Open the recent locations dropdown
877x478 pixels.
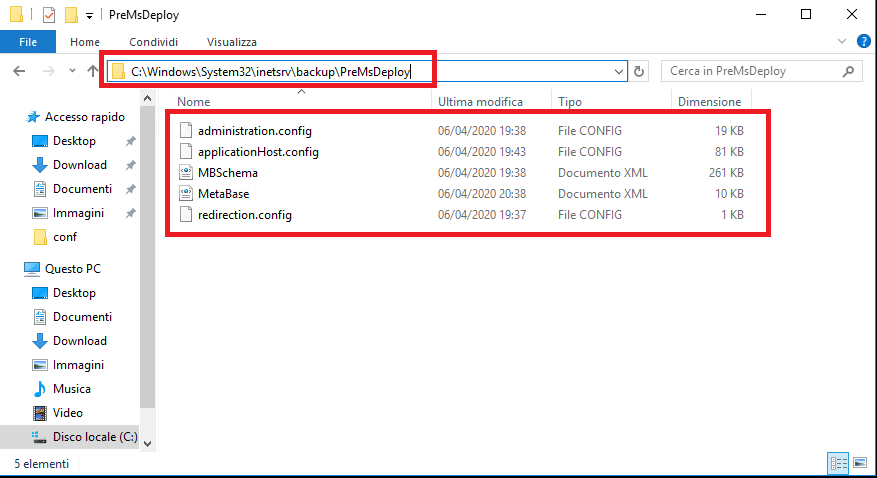pos(72,71)
